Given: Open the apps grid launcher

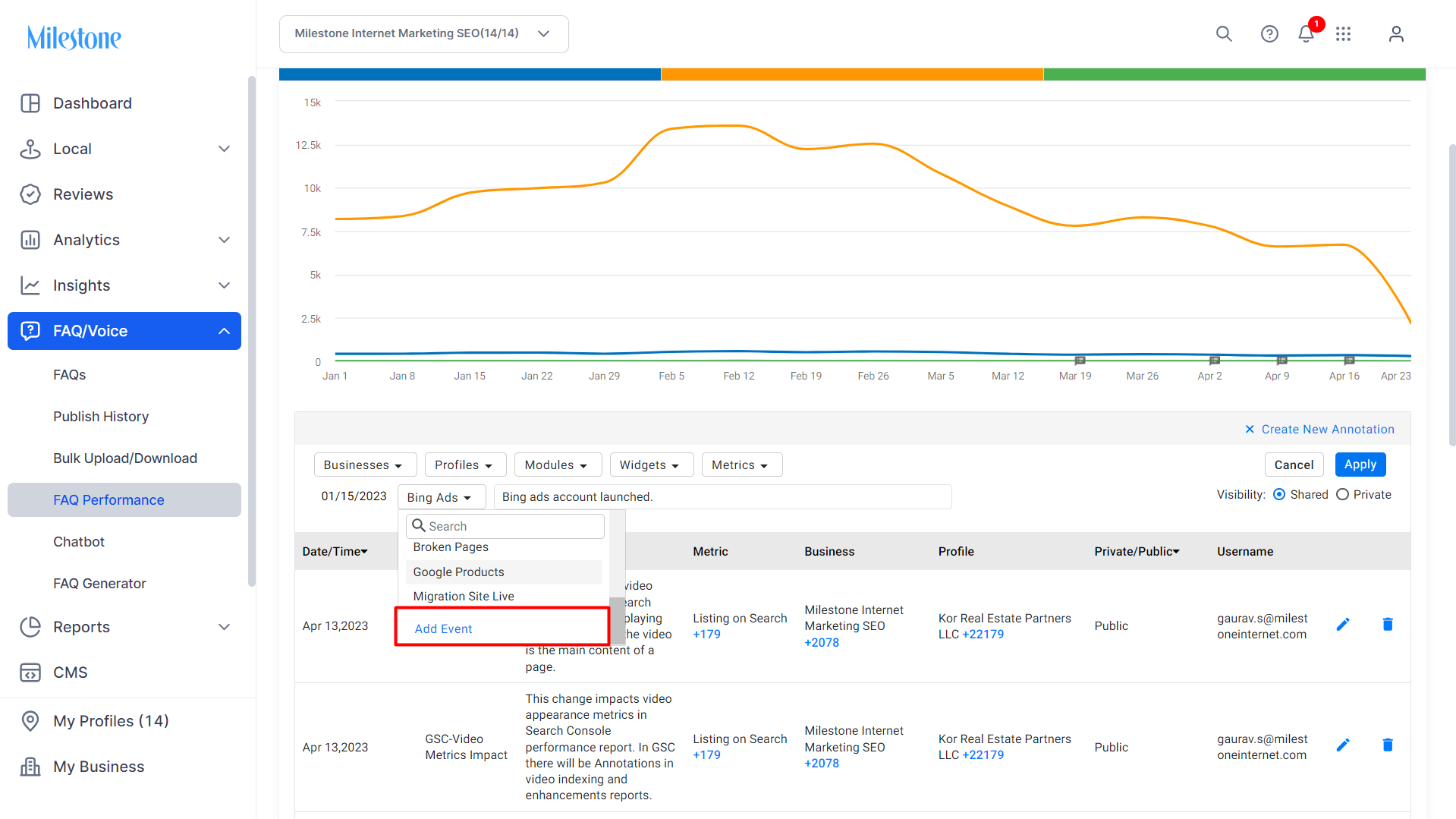Looking at the screenshot, I should pos(1344,33).
